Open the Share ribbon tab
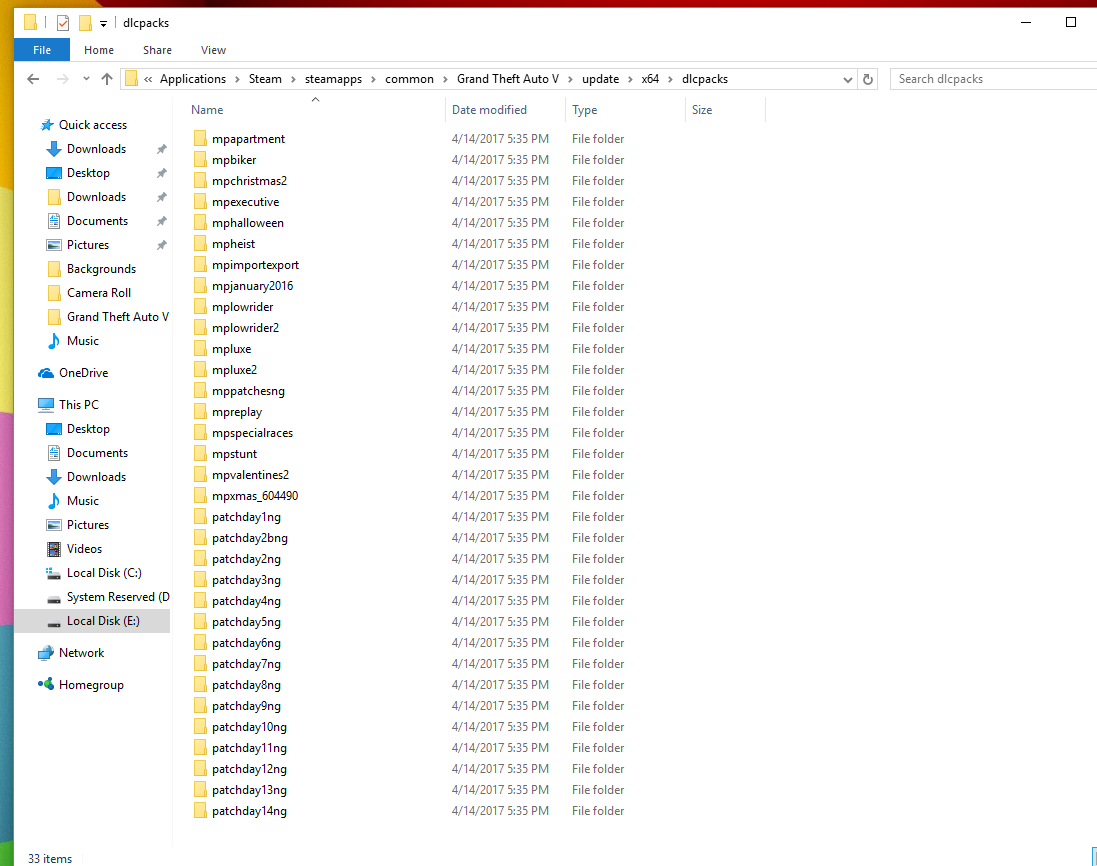Screen dimensions: 1097x866 [x=157, y=50]
